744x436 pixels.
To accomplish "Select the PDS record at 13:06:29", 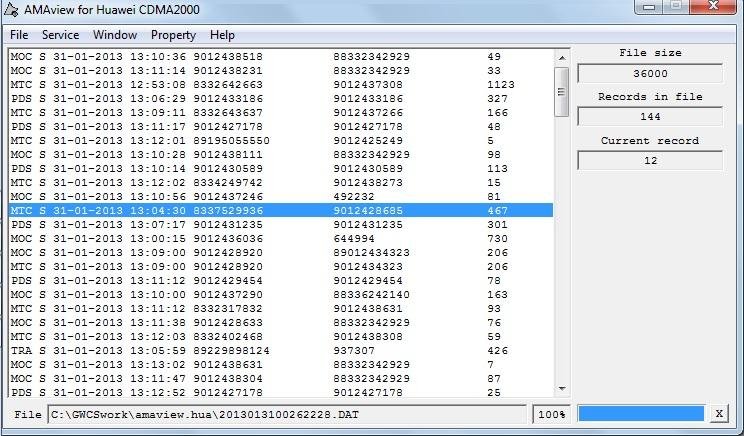I will click(x=281, y=99).
